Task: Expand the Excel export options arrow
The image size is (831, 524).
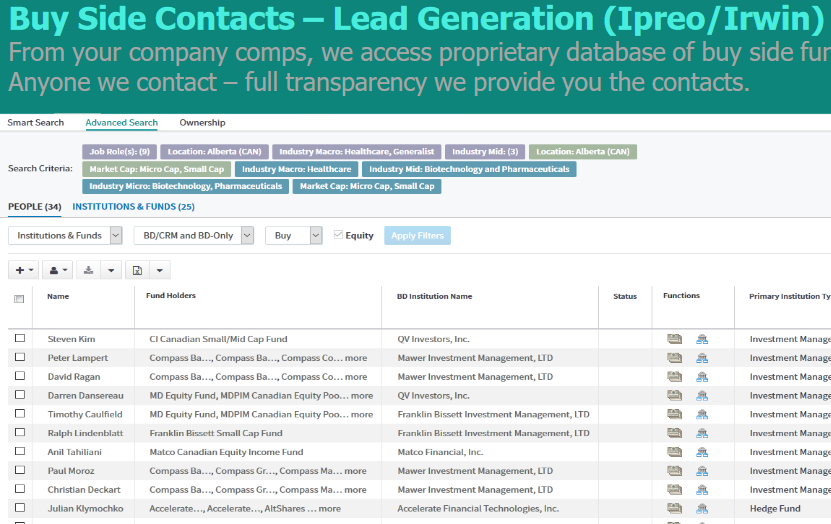Action: coord(160,270)
